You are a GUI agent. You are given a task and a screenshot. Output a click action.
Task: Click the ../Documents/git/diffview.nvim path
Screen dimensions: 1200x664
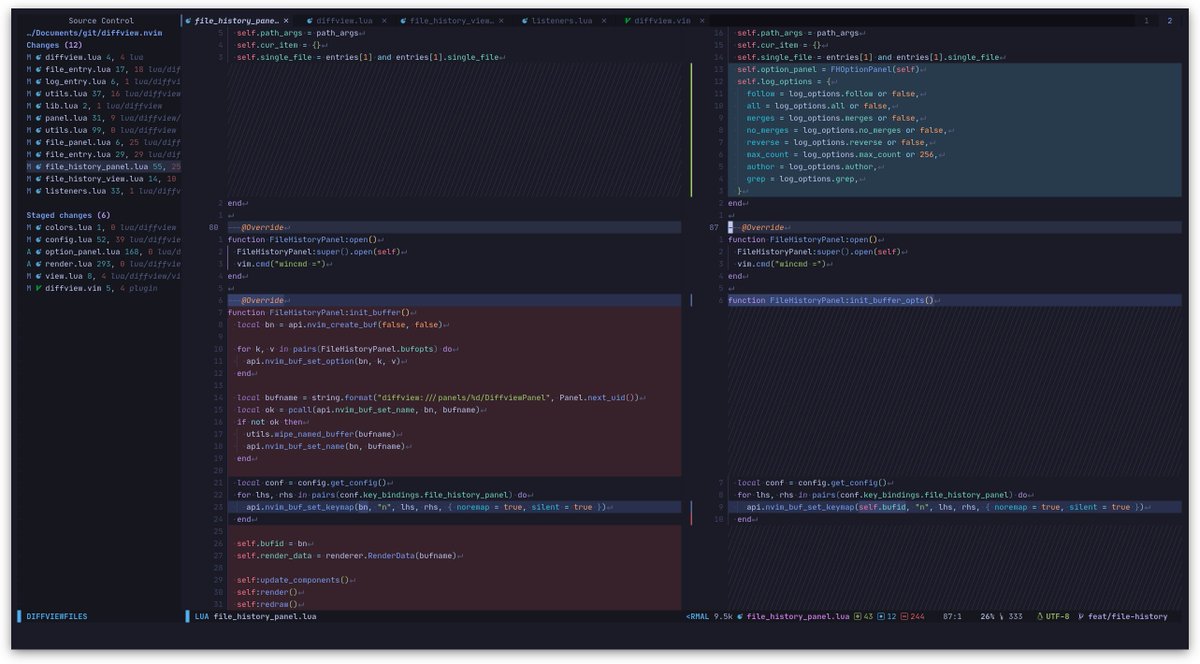(94, 33)
